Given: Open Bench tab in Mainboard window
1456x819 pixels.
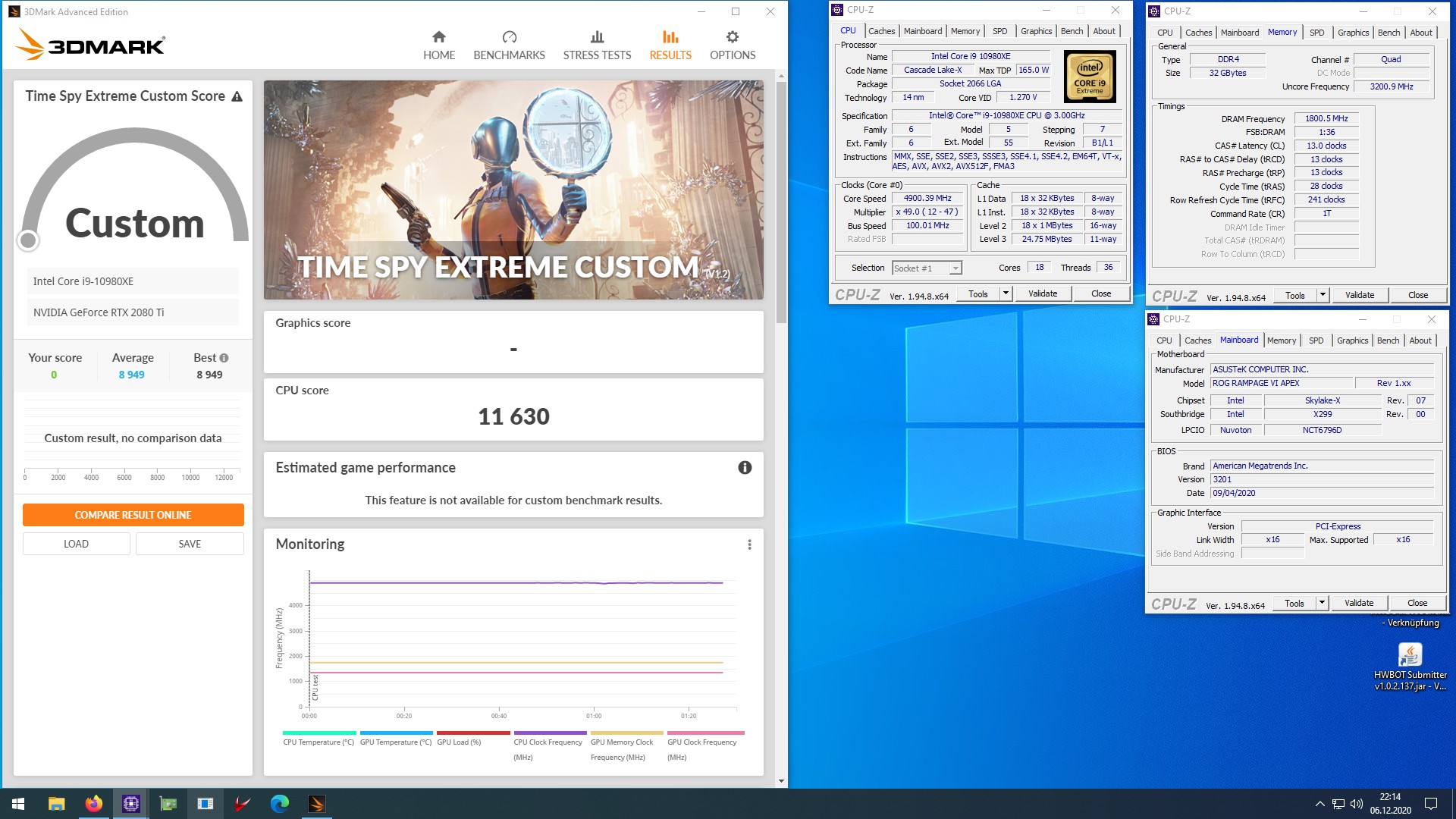Looking at the screenshot, I should tap(1388, 340).
